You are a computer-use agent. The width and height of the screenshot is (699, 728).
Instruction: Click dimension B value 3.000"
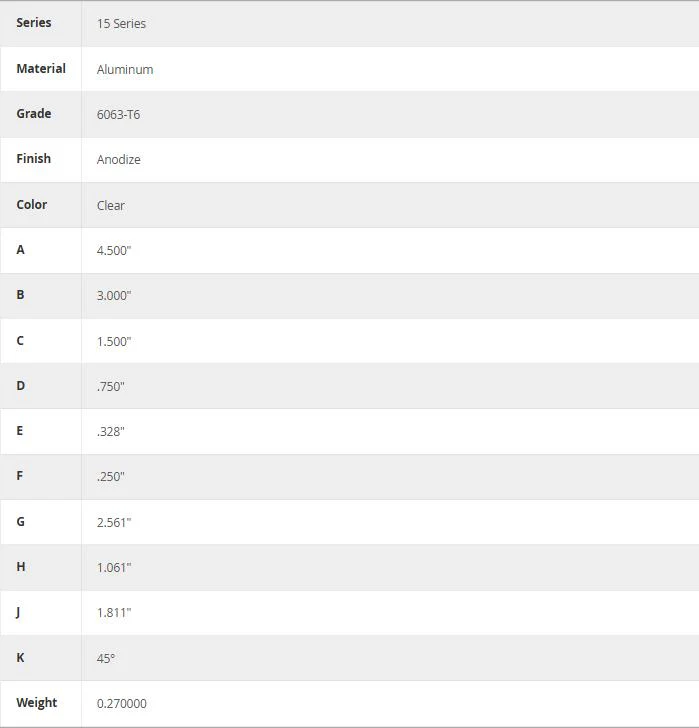pos(114,296)
